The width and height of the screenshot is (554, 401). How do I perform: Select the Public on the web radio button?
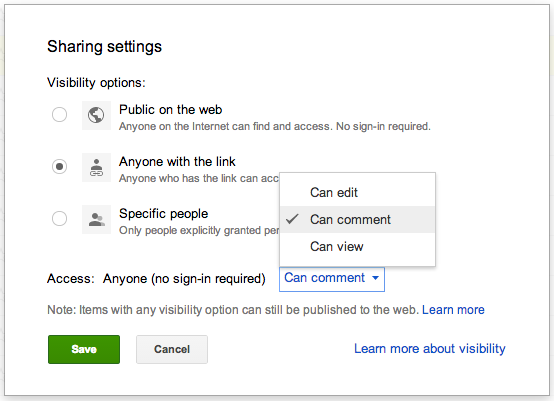[x=59, y=114]
